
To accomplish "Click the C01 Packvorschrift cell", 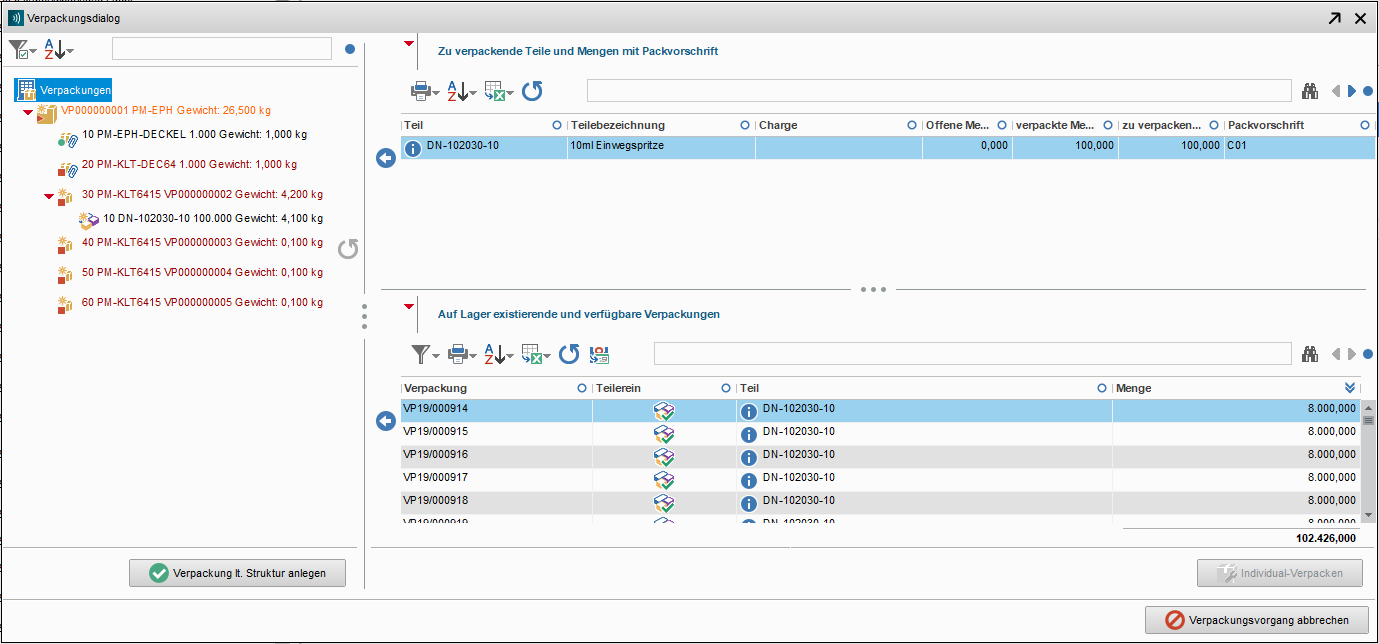I will pyautogui.click(x=1298, y=148).
